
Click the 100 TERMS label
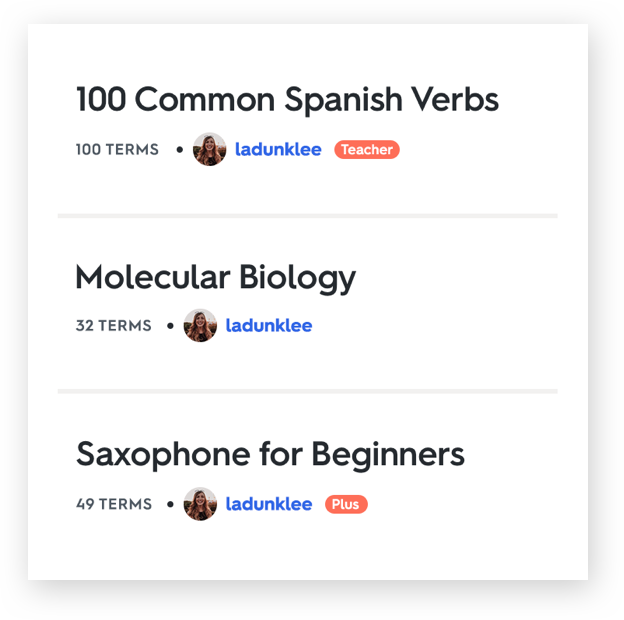[x=117, y=150]
